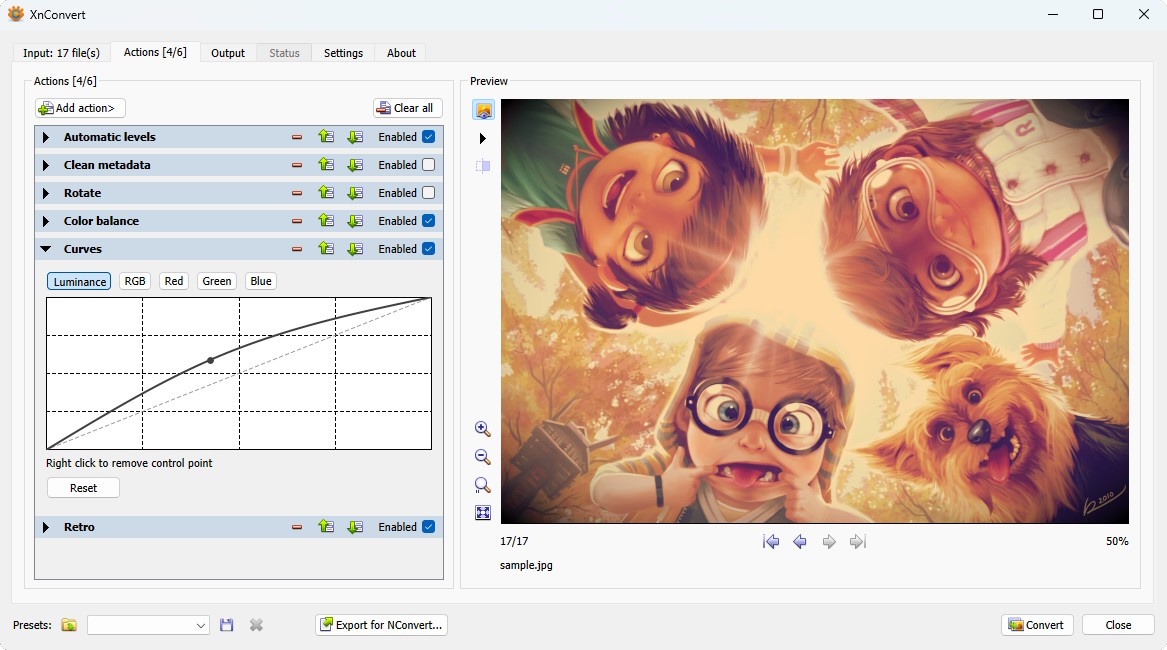
Task: Remove the Curves action
Action: tap(297, 249)
